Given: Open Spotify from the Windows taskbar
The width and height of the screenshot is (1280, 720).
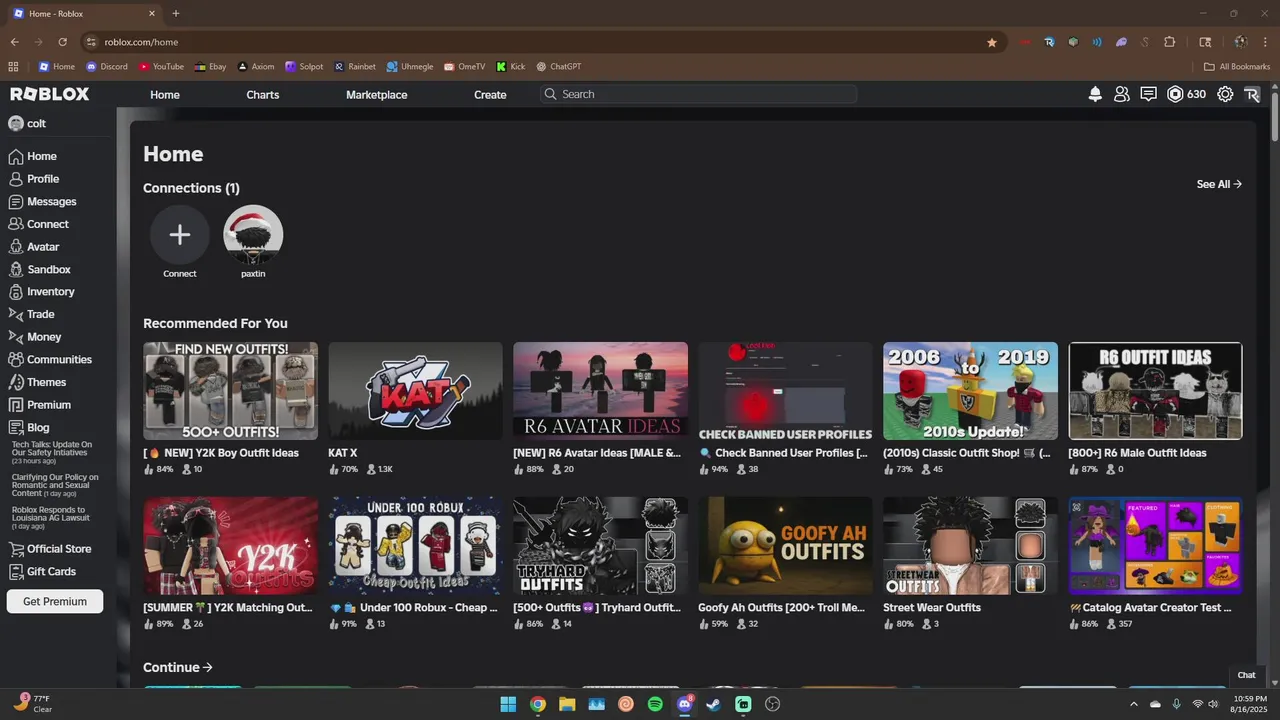Looking at the screenshot, I should [x=655, y=704].
